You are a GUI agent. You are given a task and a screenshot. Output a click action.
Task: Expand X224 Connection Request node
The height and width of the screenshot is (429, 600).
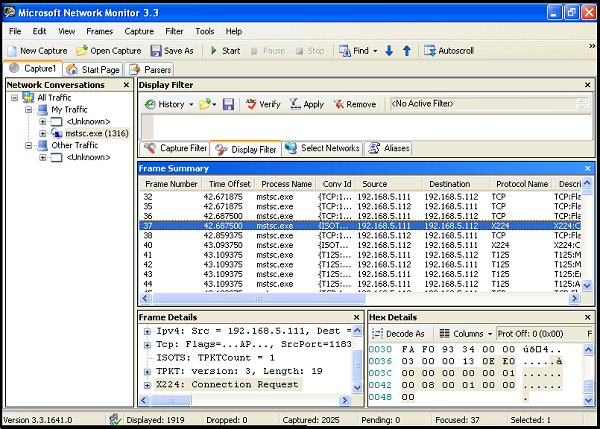(x=147, y=385)
